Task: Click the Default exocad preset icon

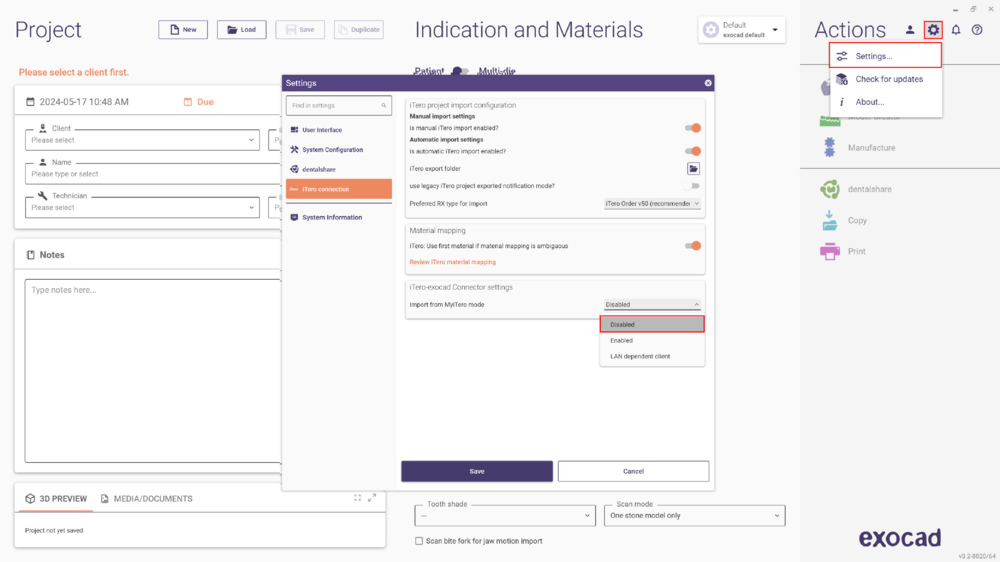Action: [x=710, y=30]
